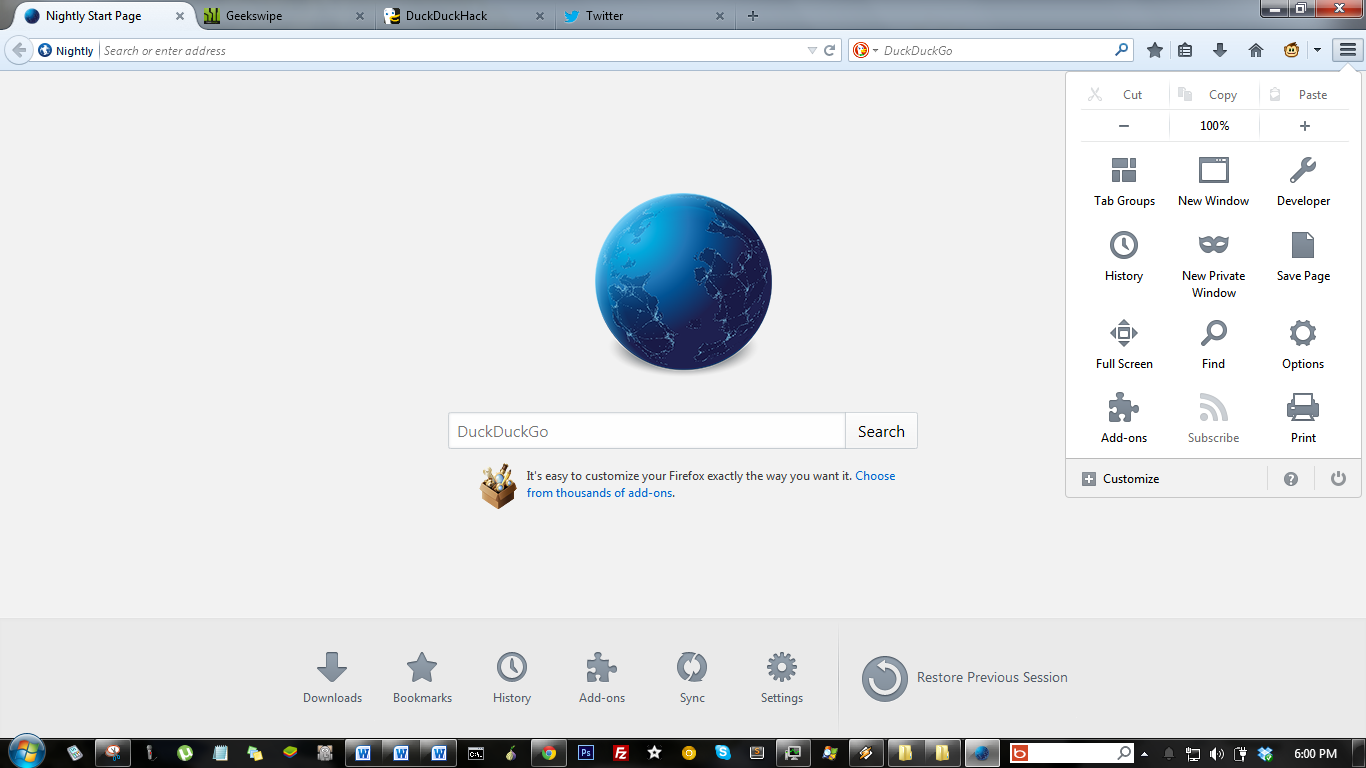Click the taskbar clock showing 6:00 PM
Screen dimensions: 1366x768
point(1315,753)
